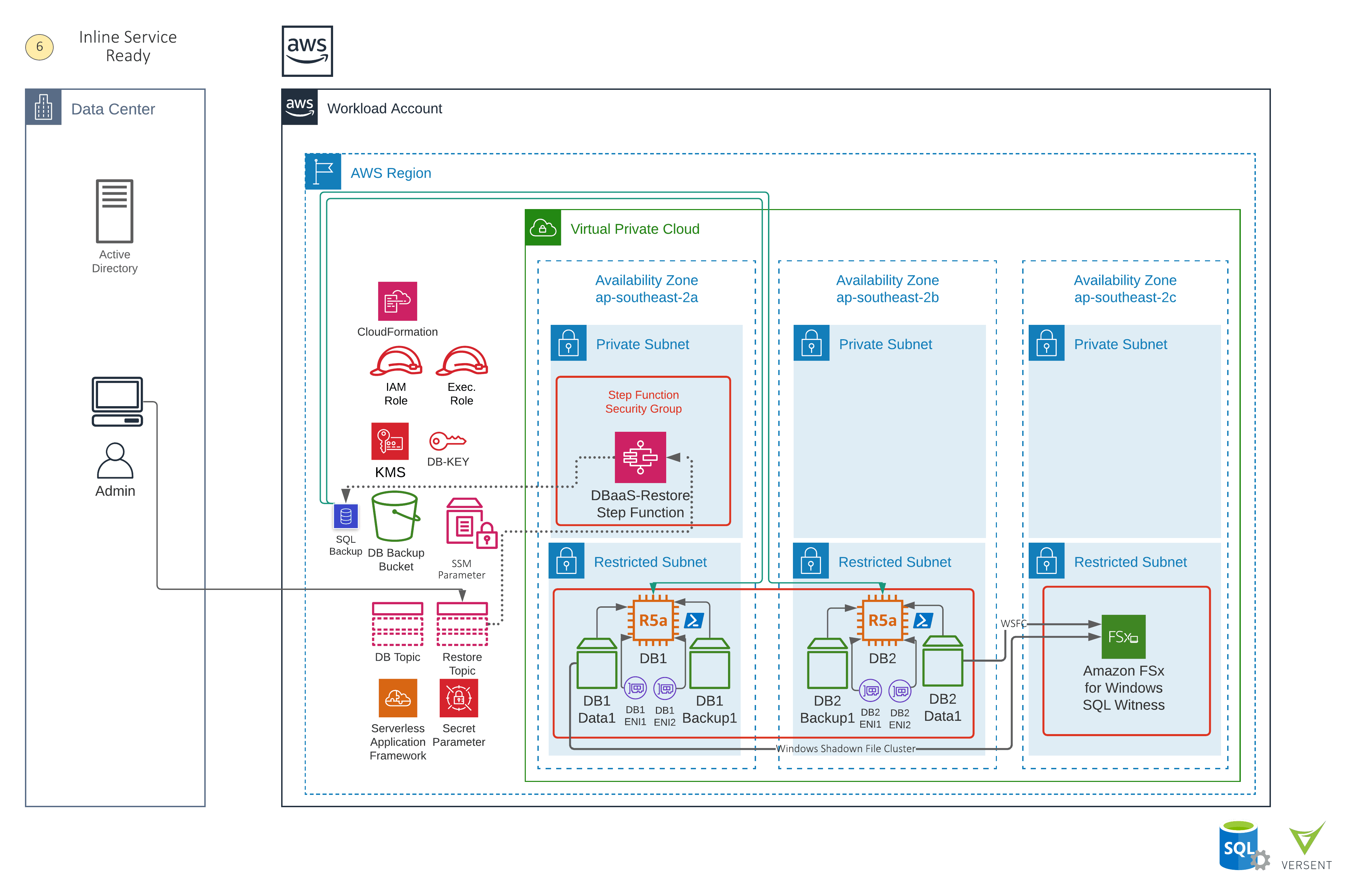1358x896 pixels.
Task: Select the DB2 ENI1 network interface icon
Action: click(x=870, y=691)
